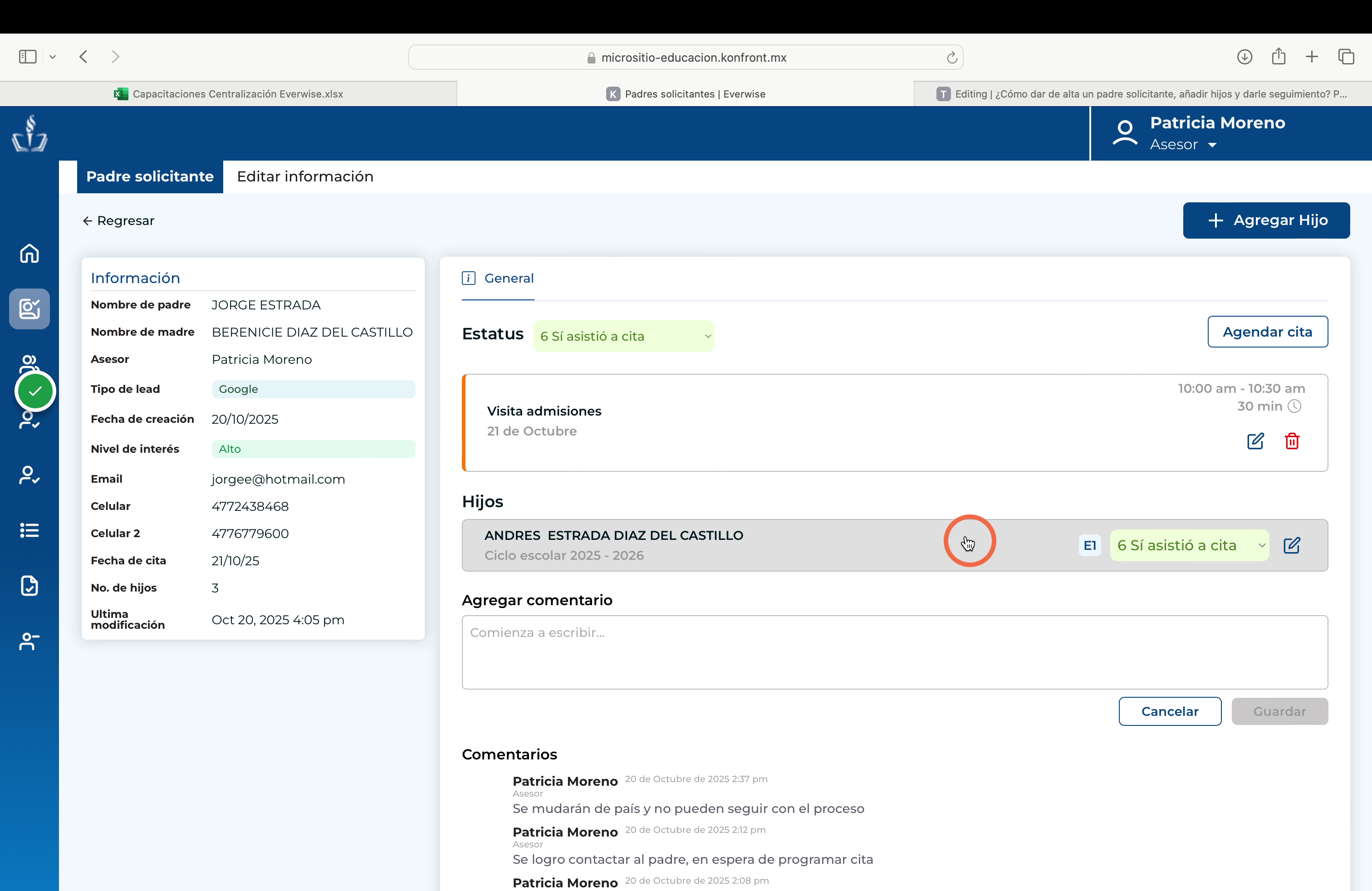Viewport: 1372px width, 891px height.
Task: Click the E1 badge on child row
Action: [x=1089, y=545]
